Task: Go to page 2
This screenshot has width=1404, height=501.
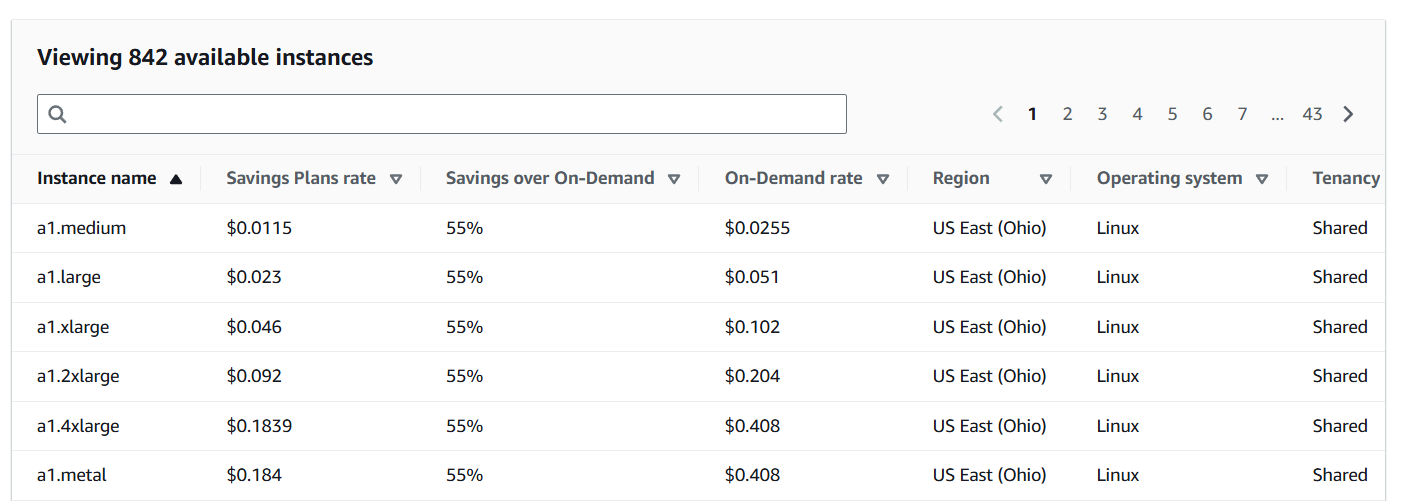Action: tap(1067, 114)
